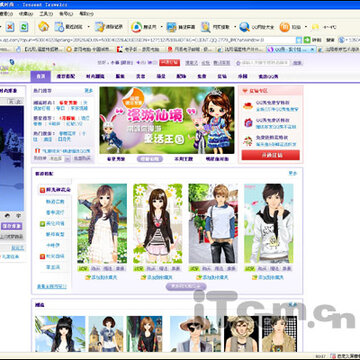Click green try-on button under daisy background girl

(139, 269)
